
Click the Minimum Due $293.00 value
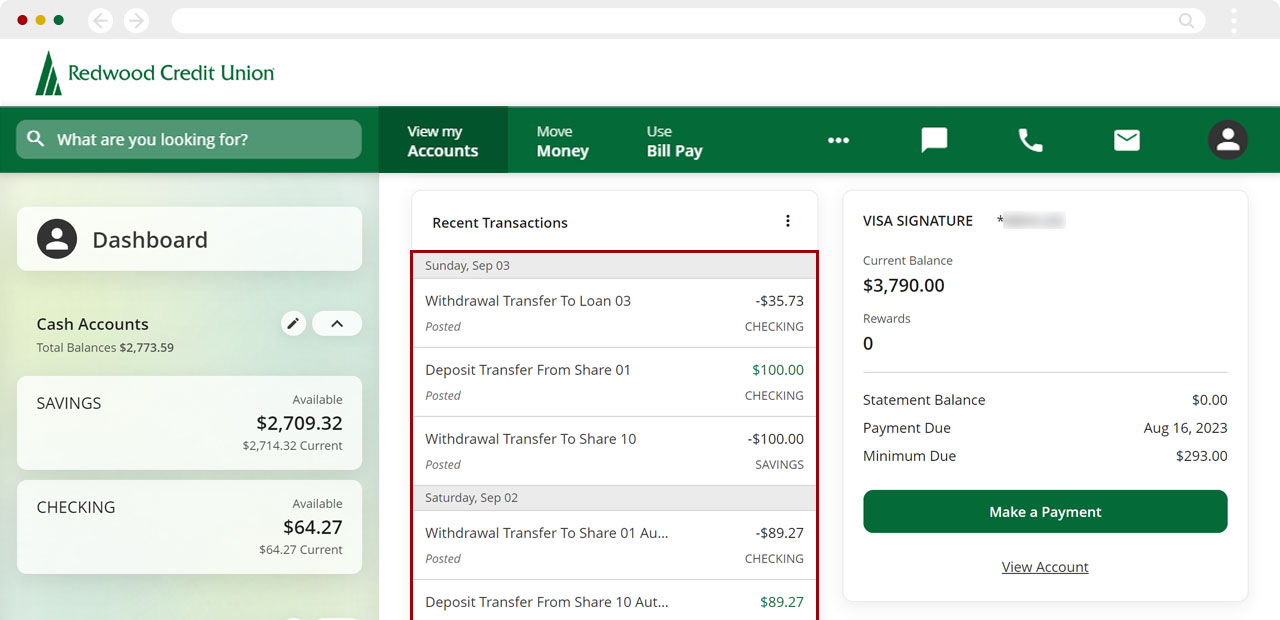[x=1201, y=456]
